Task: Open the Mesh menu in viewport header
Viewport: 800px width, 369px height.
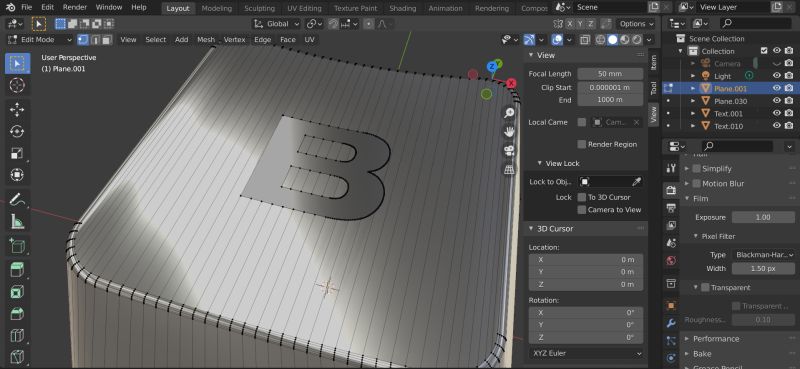Action: [206, 40]
